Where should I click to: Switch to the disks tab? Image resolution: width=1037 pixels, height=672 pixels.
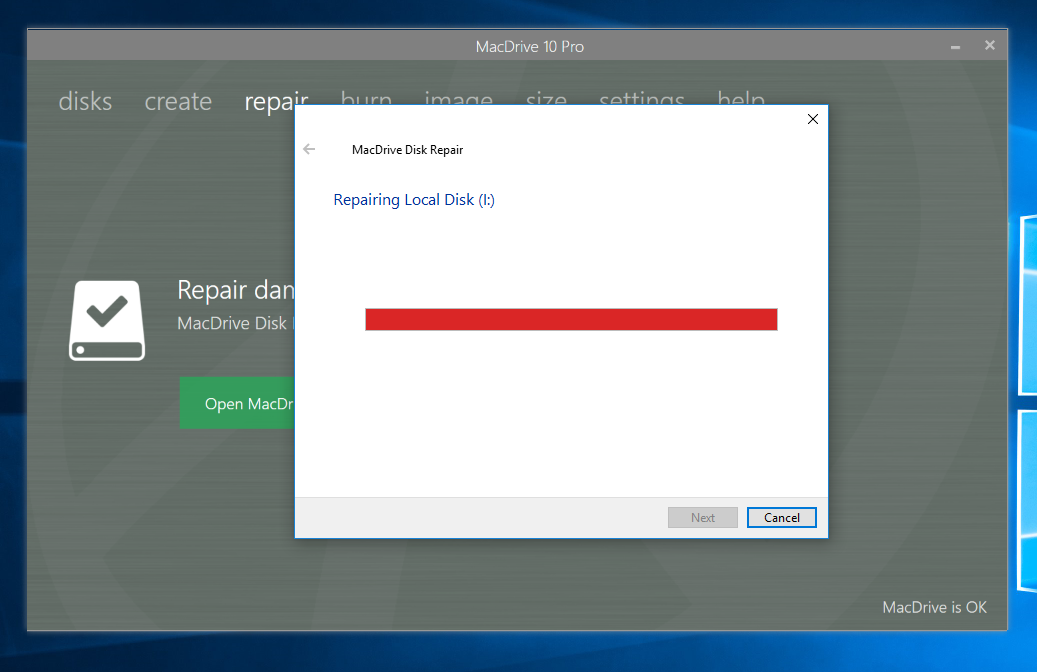pos(85,101)
